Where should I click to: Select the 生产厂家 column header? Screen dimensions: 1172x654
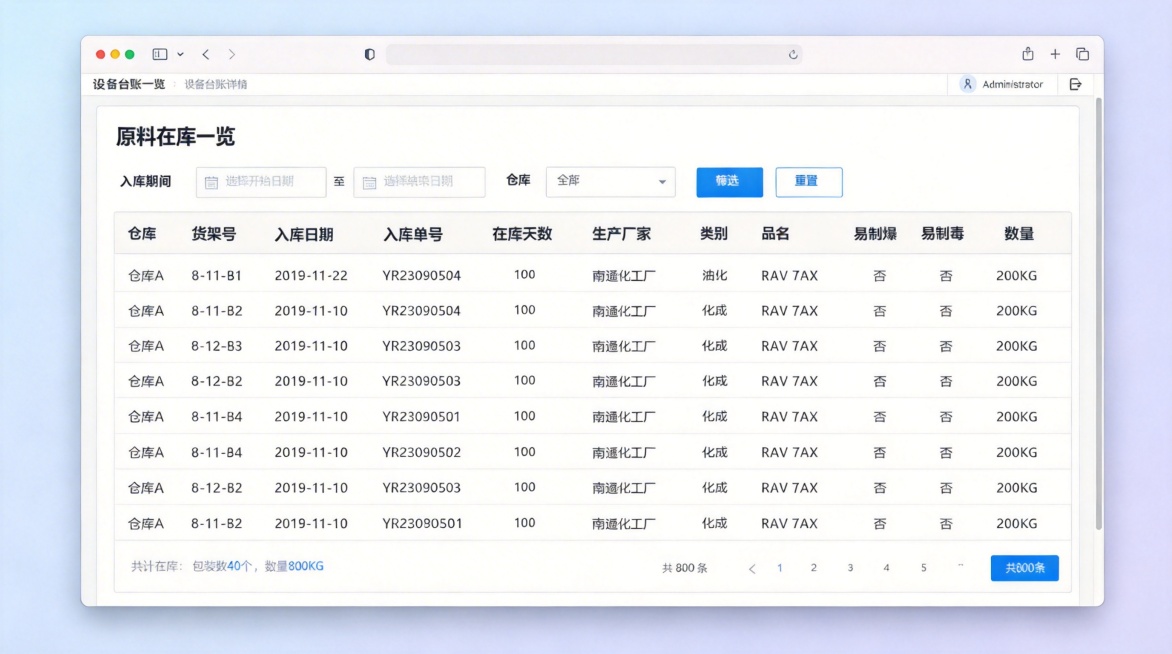(621, 234)
